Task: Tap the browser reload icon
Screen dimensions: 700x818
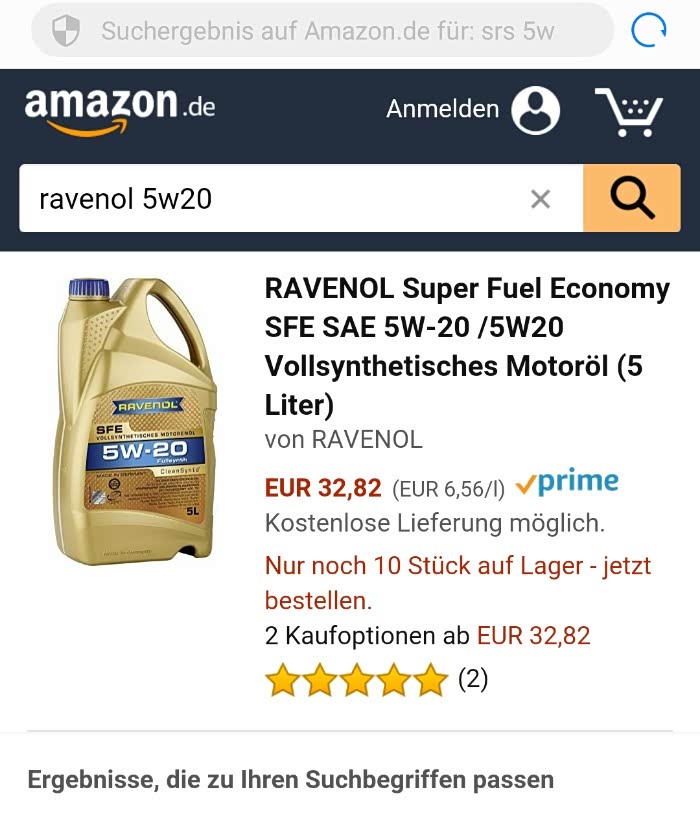Action: click(648, 30)
